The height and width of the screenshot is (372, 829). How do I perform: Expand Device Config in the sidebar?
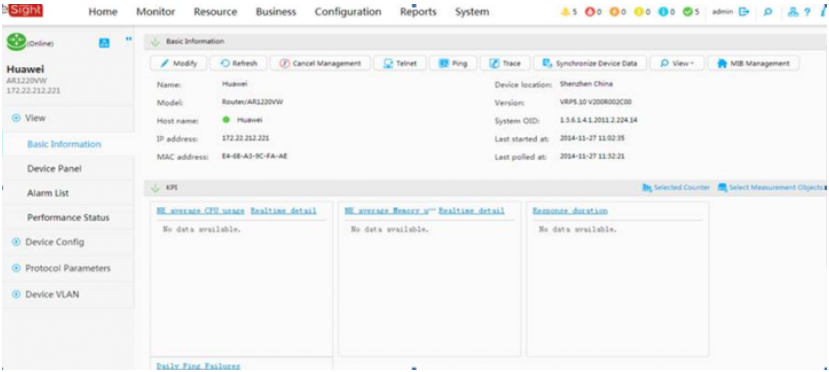pyautogui.click(x=15, y=243)
